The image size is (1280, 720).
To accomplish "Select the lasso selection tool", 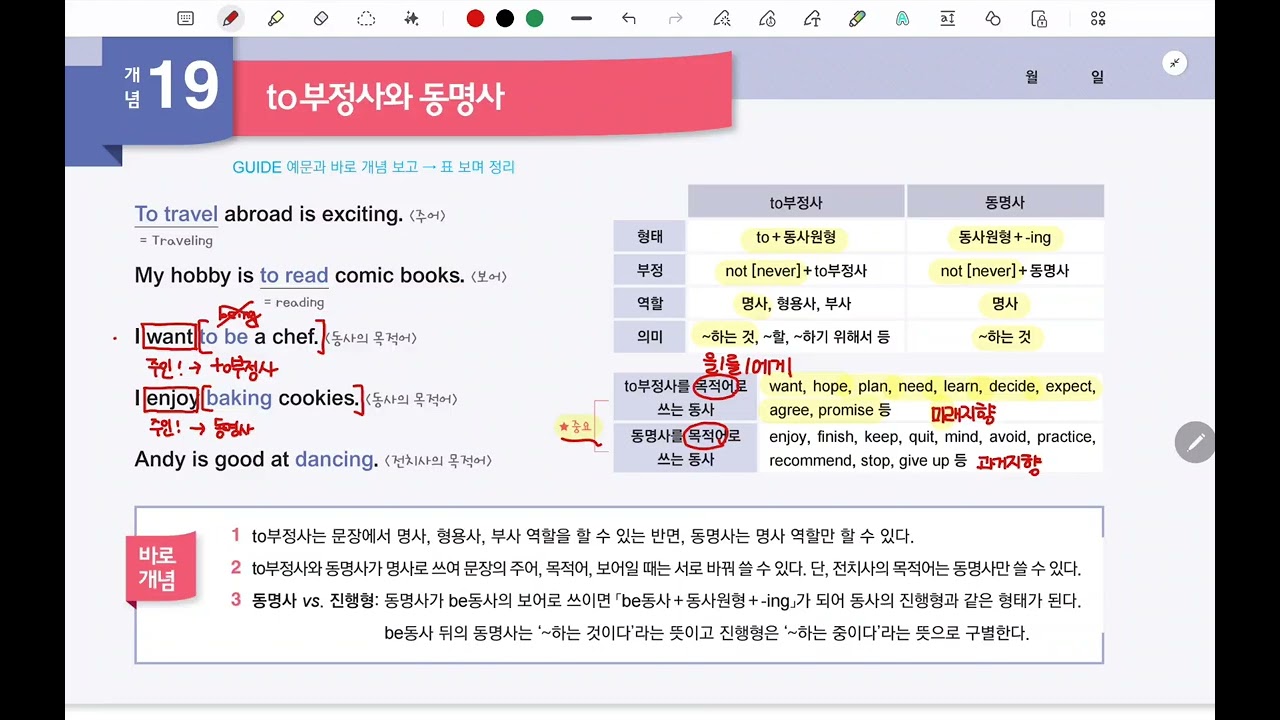I will coord(366,18).
